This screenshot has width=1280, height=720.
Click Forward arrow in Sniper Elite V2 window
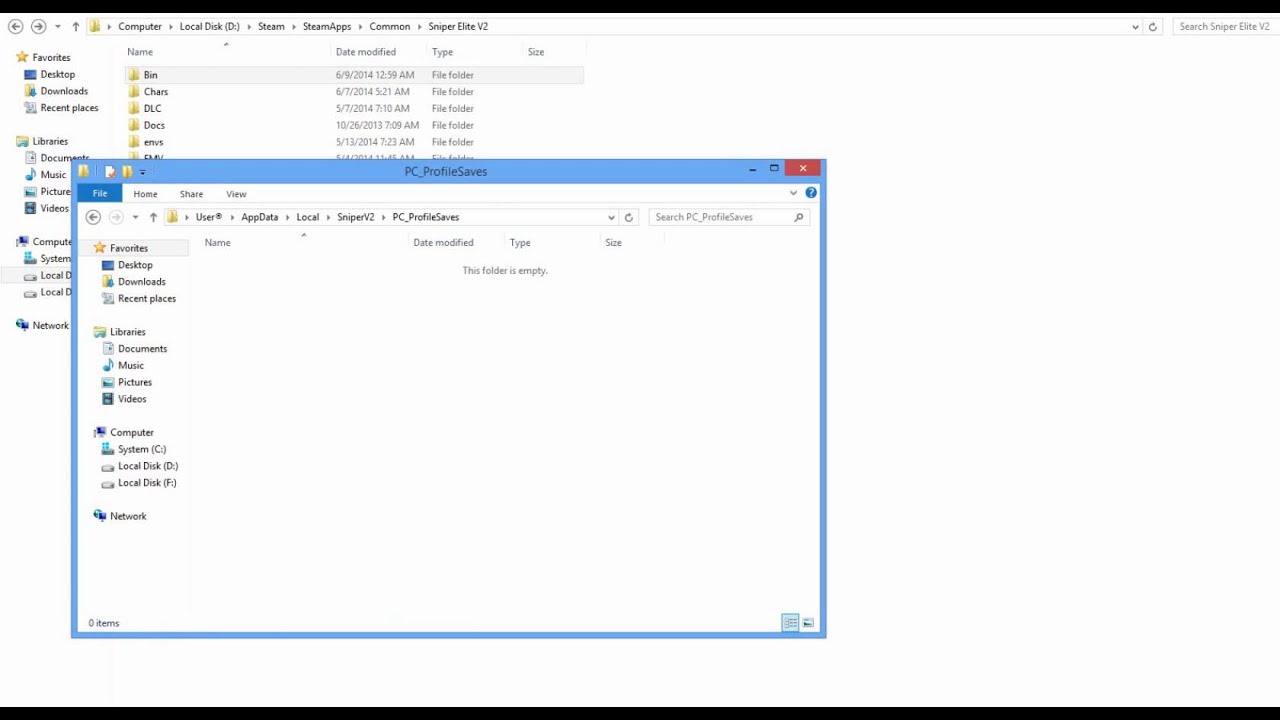pyautogui.click(x=38, y=27)
